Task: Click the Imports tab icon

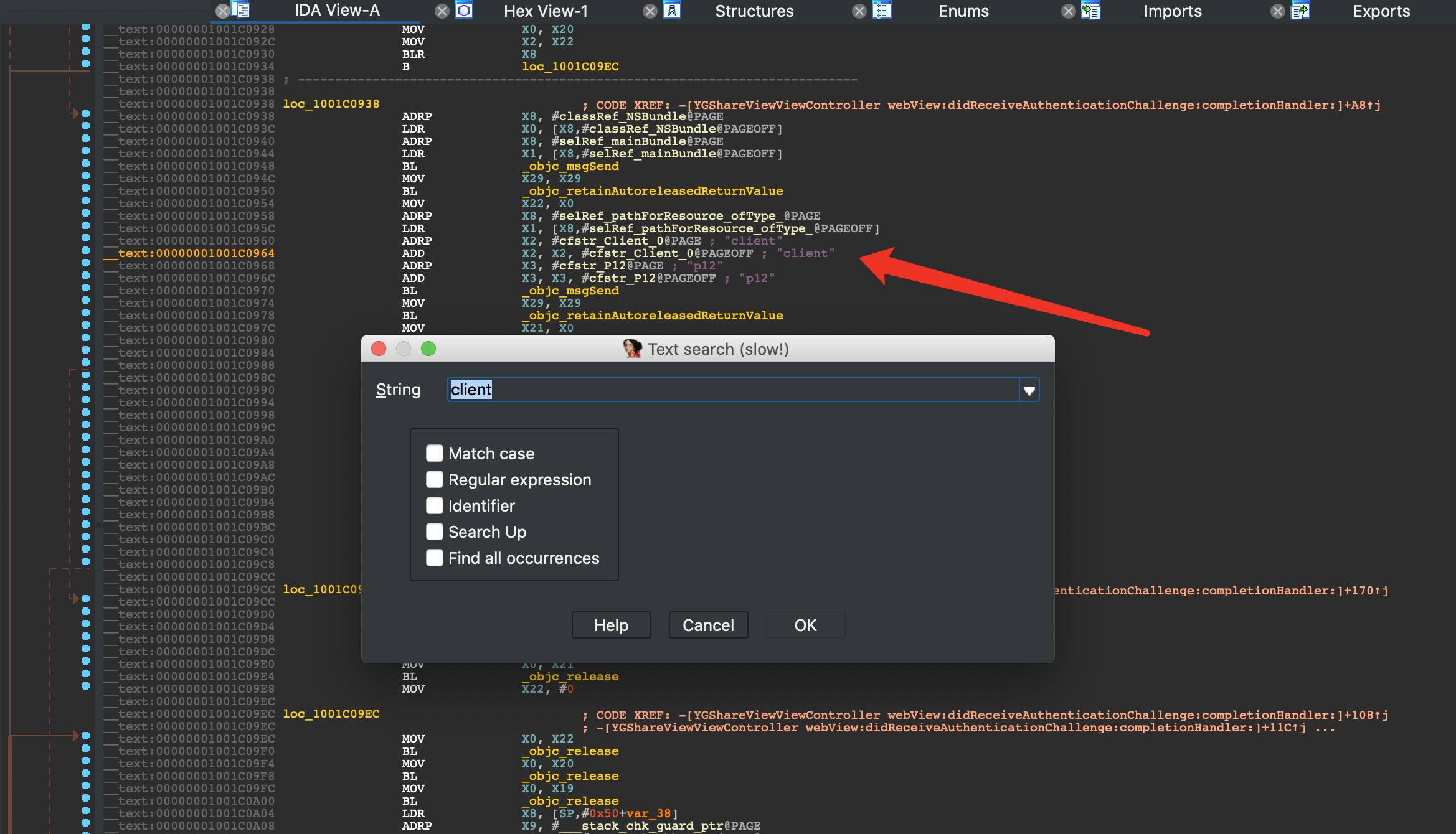Action: pos(1091,10)
